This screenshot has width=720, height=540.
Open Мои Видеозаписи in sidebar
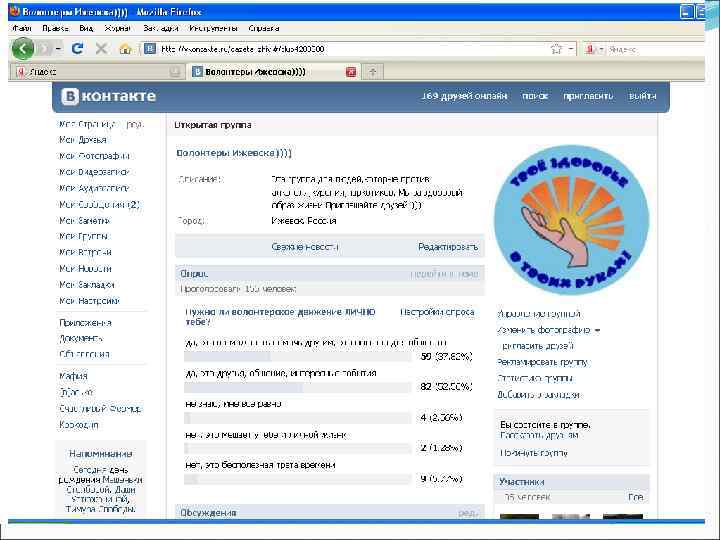94,172
